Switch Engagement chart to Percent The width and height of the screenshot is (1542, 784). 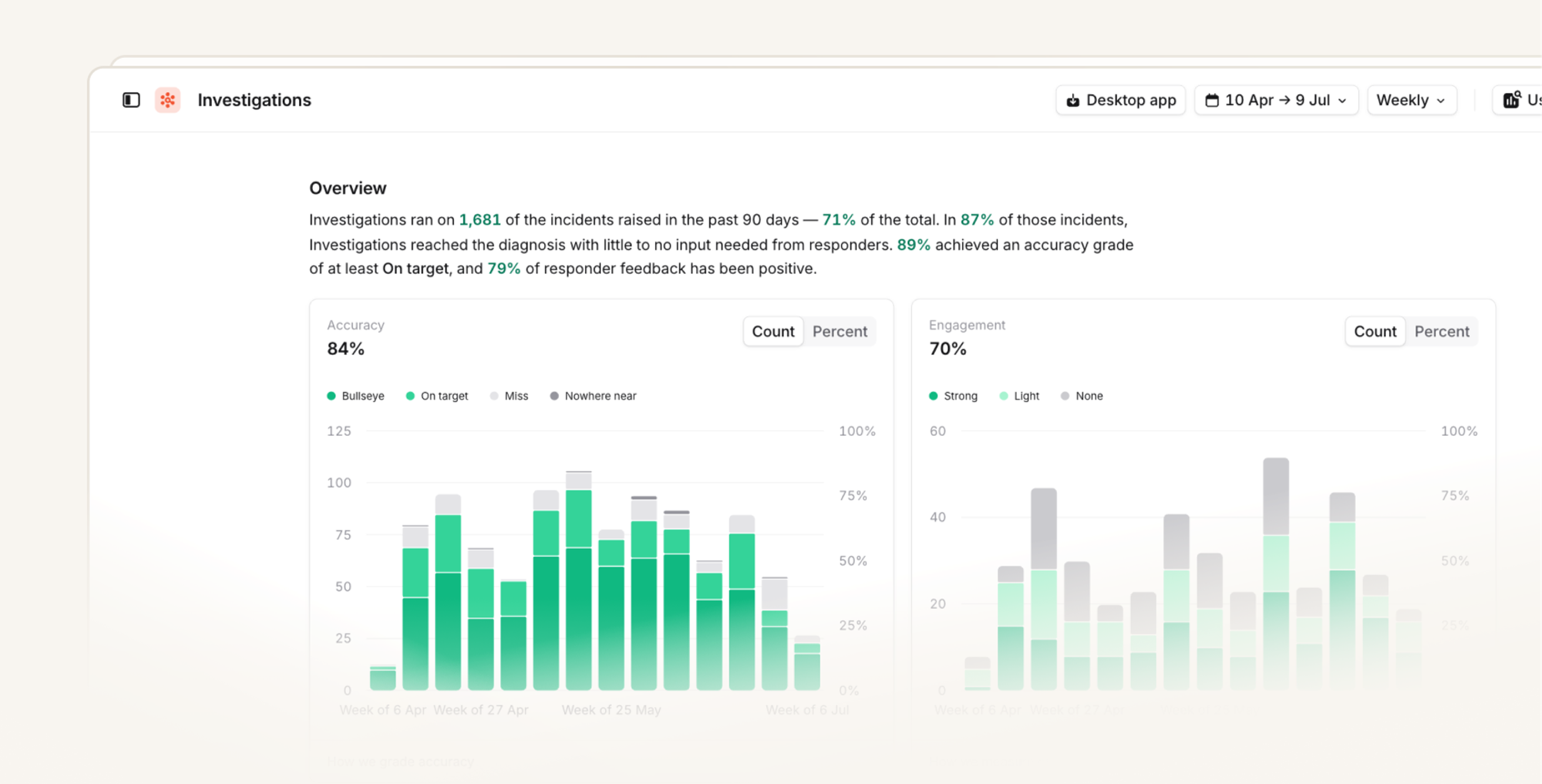(1442, 331)
